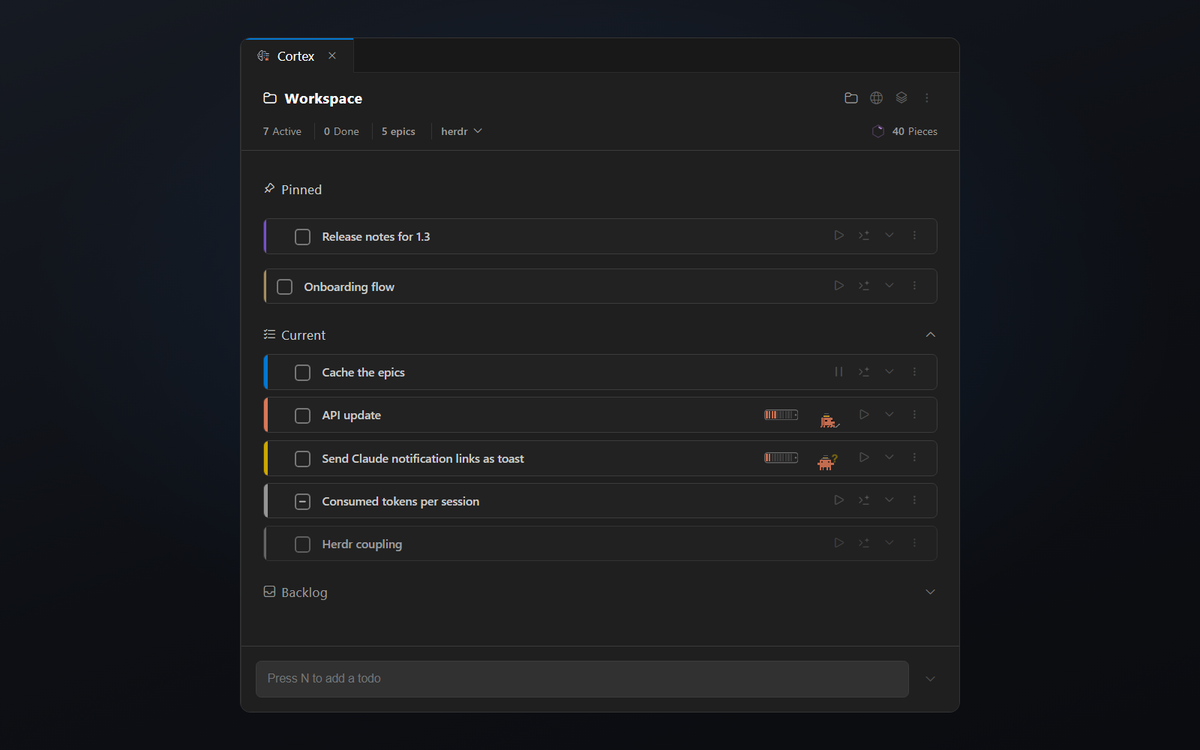The width and height of the screenshot is (1200, 750).
Task: Open more options for Cache the epics
Action: 914,372
